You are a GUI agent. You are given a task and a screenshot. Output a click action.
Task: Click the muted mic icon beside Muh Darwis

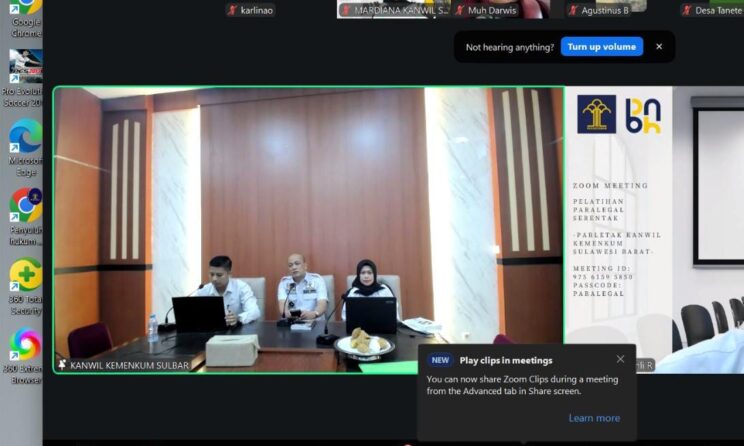click(461, 10)
